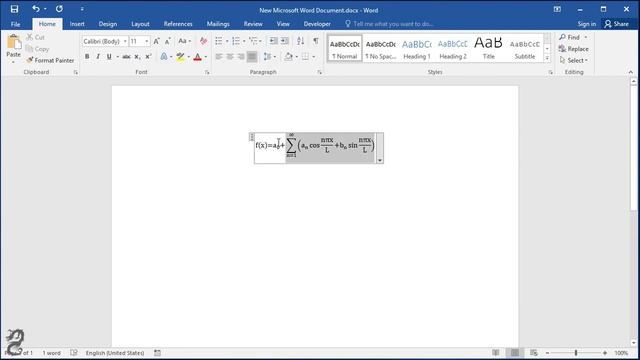Apply paragraph borders
Screen dimensions: 640x360
coord(305,56)
